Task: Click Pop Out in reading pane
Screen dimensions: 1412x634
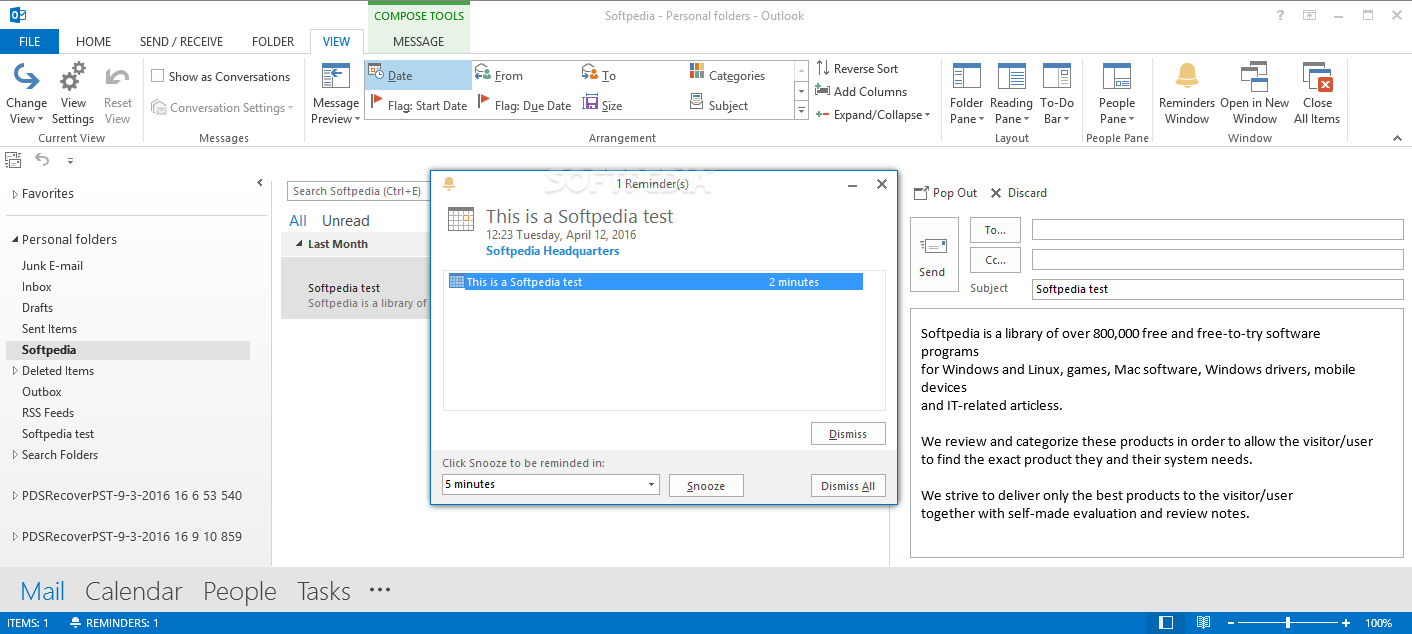Action: click(x=946, y=193)
